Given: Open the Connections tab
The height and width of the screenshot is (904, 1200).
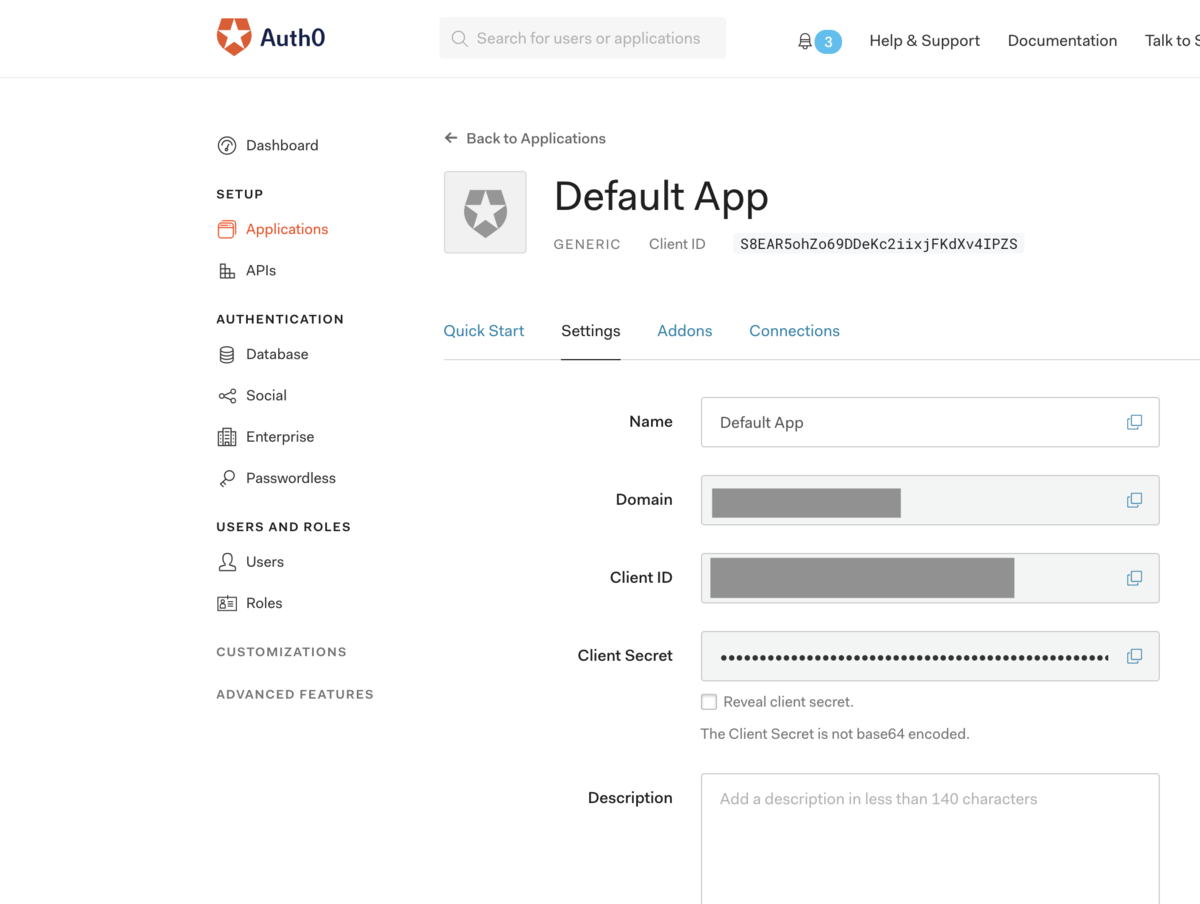Looking at the screenshot, I should [x=794, y=331].
